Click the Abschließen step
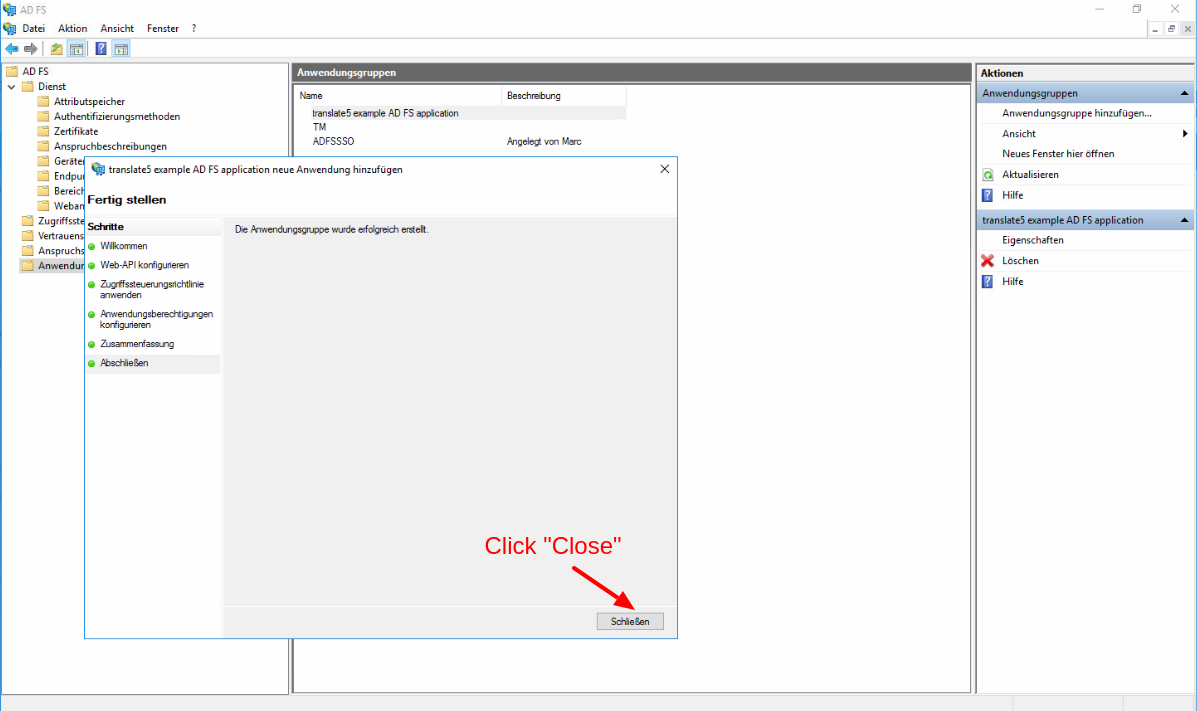The height and width of the screenshot is (711, 1197). coord(124,363)
